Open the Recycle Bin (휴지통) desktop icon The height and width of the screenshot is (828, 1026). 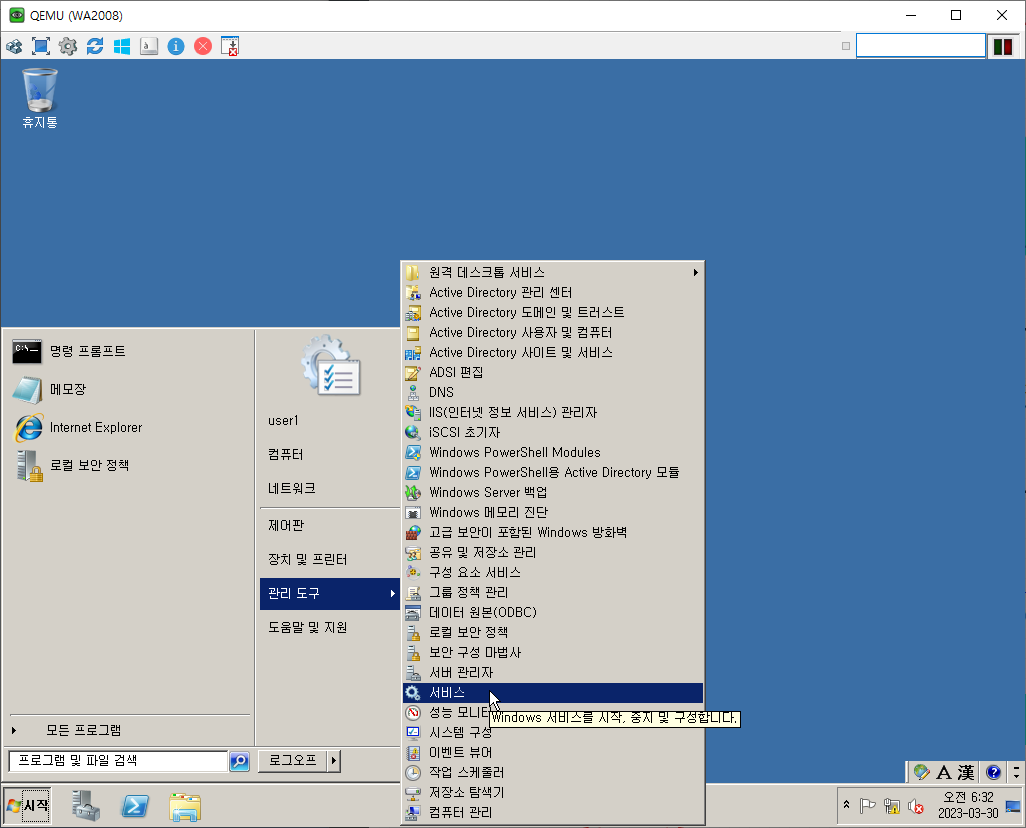point(40,98)
